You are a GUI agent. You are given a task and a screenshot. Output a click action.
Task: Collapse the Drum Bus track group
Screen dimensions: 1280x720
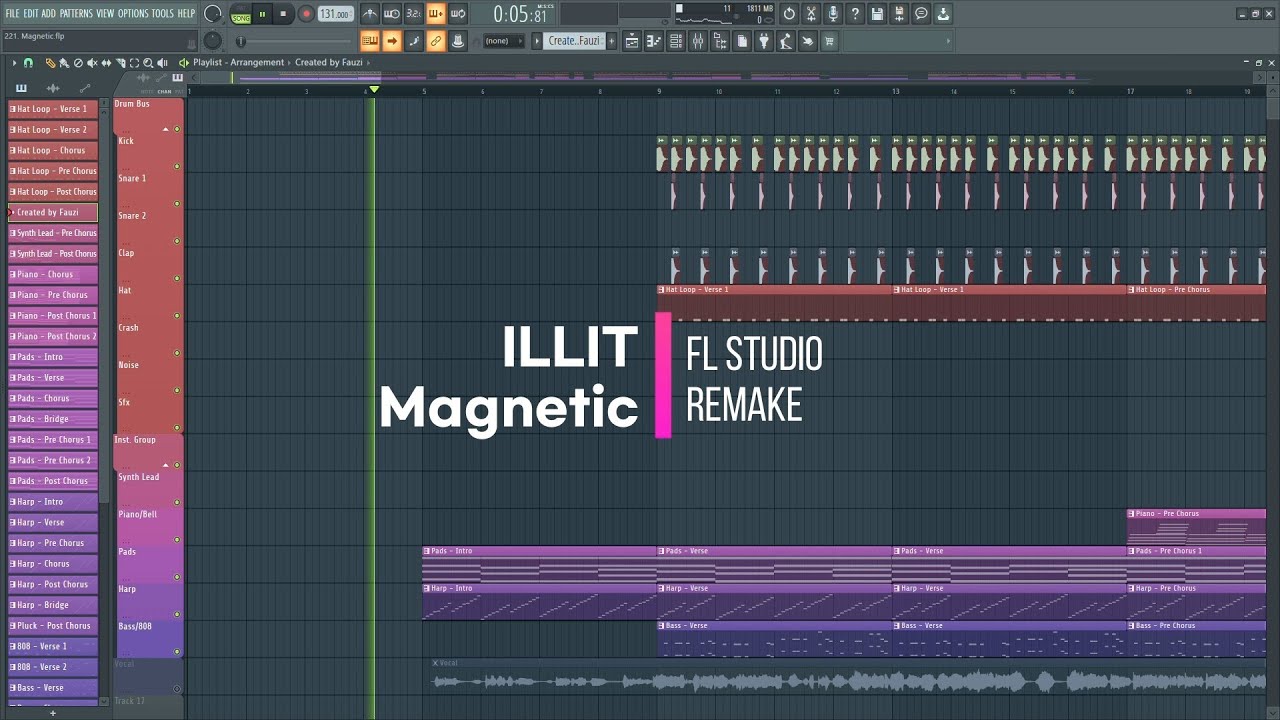[166, 130]
